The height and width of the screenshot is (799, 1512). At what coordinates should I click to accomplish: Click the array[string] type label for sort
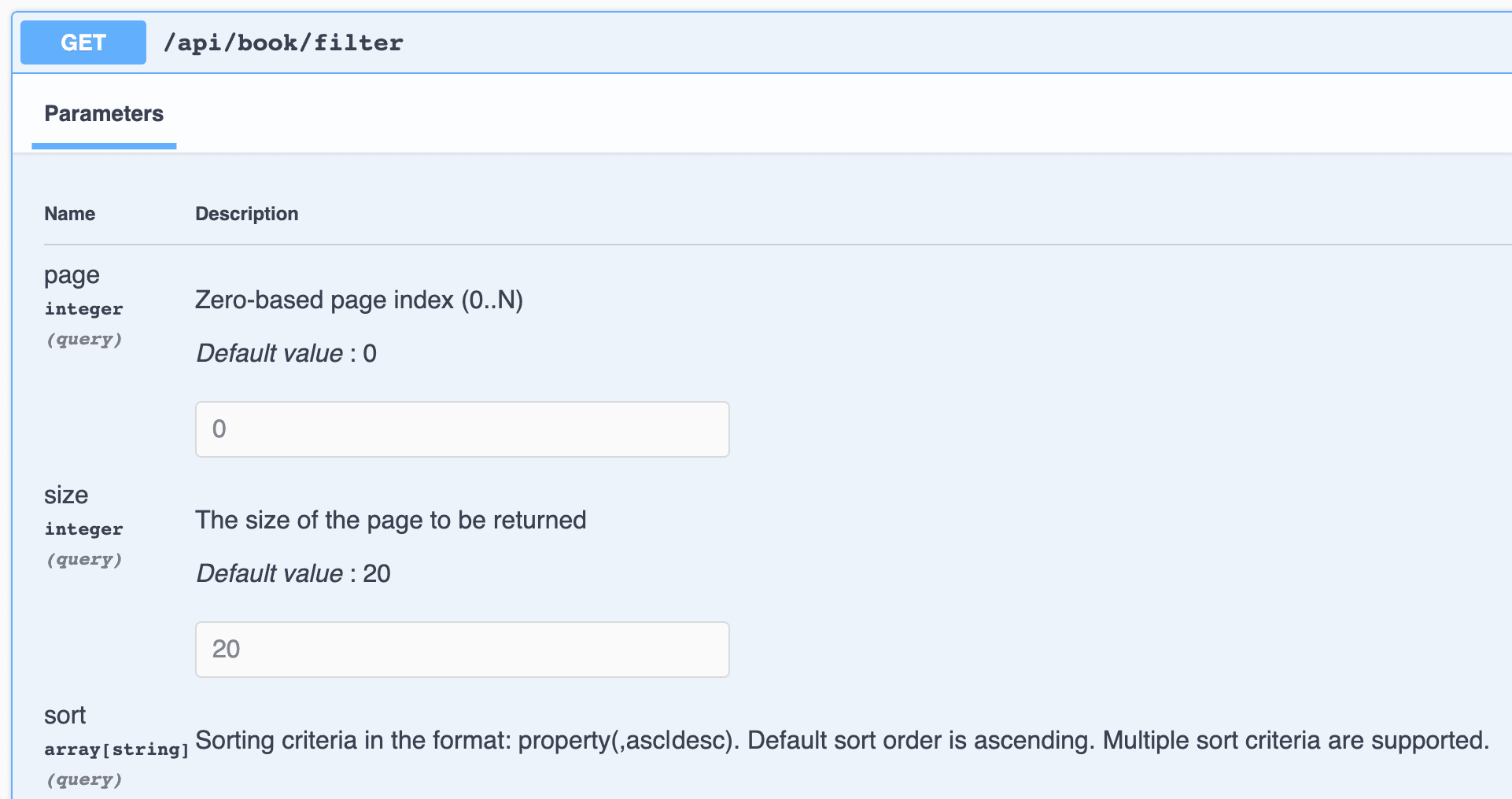[x=116, y=749]
